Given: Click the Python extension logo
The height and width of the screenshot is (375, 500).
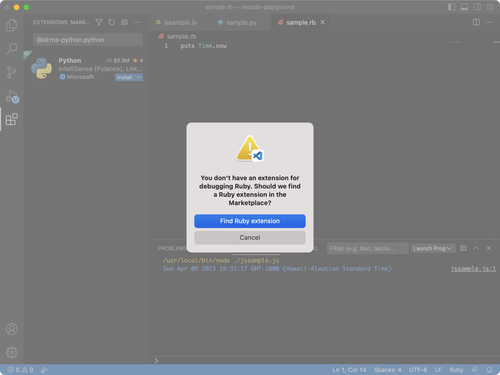Looking at the screenshot, I should pyautogui.click(x=41, y=68).
